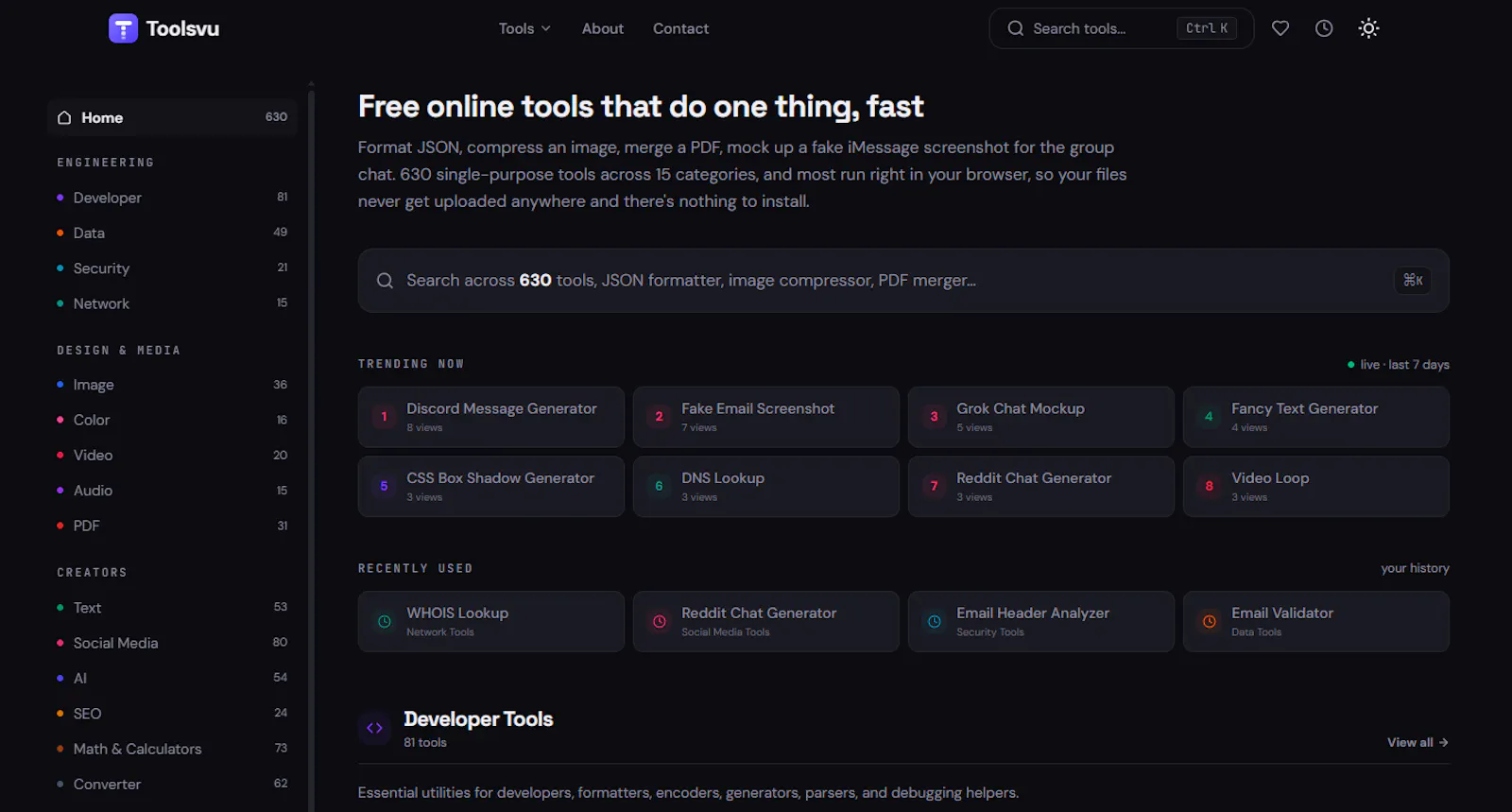Click the 'your history' label

coord(1415,568)
